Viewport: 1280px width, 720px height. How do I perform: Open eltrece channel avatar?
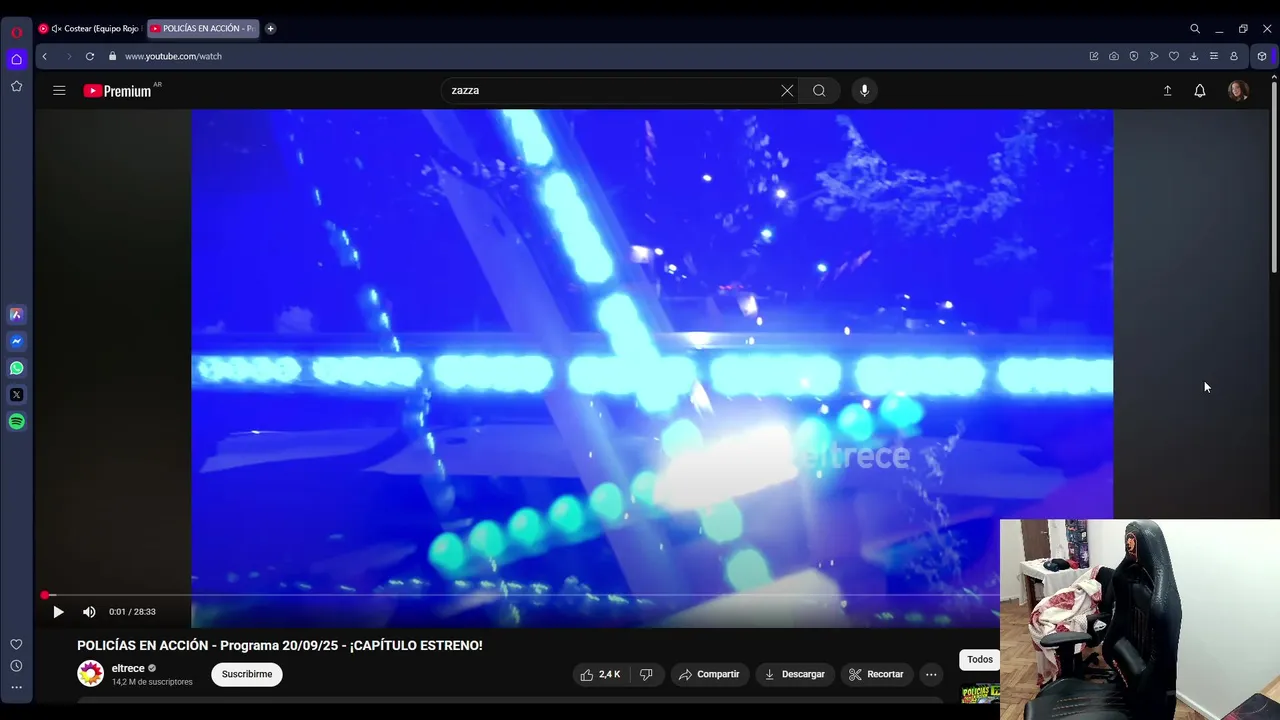(x=91, y=674)
